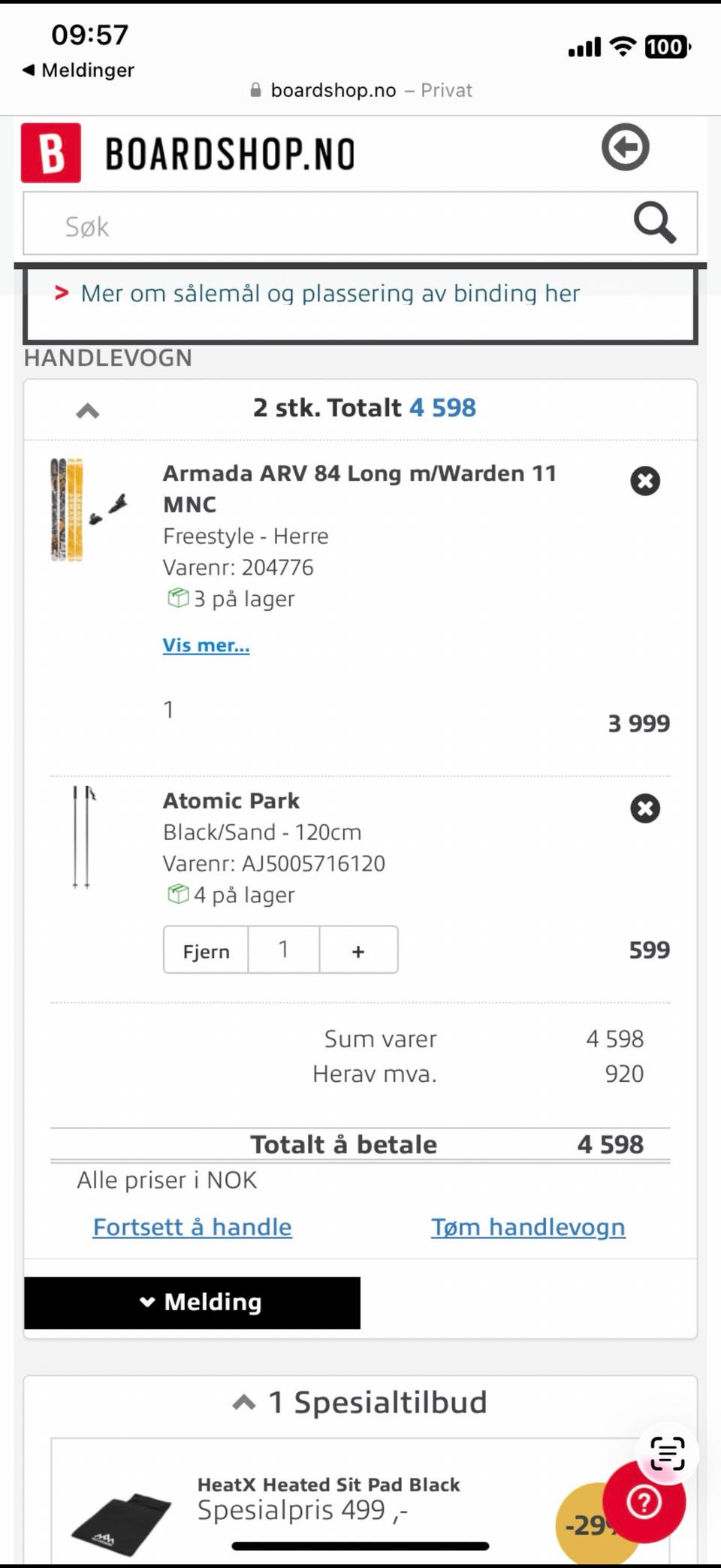Screen dimensions: 721x1568
Task: Focus the Søk search field
Action: pyautogui.click(x=323, y=225)
